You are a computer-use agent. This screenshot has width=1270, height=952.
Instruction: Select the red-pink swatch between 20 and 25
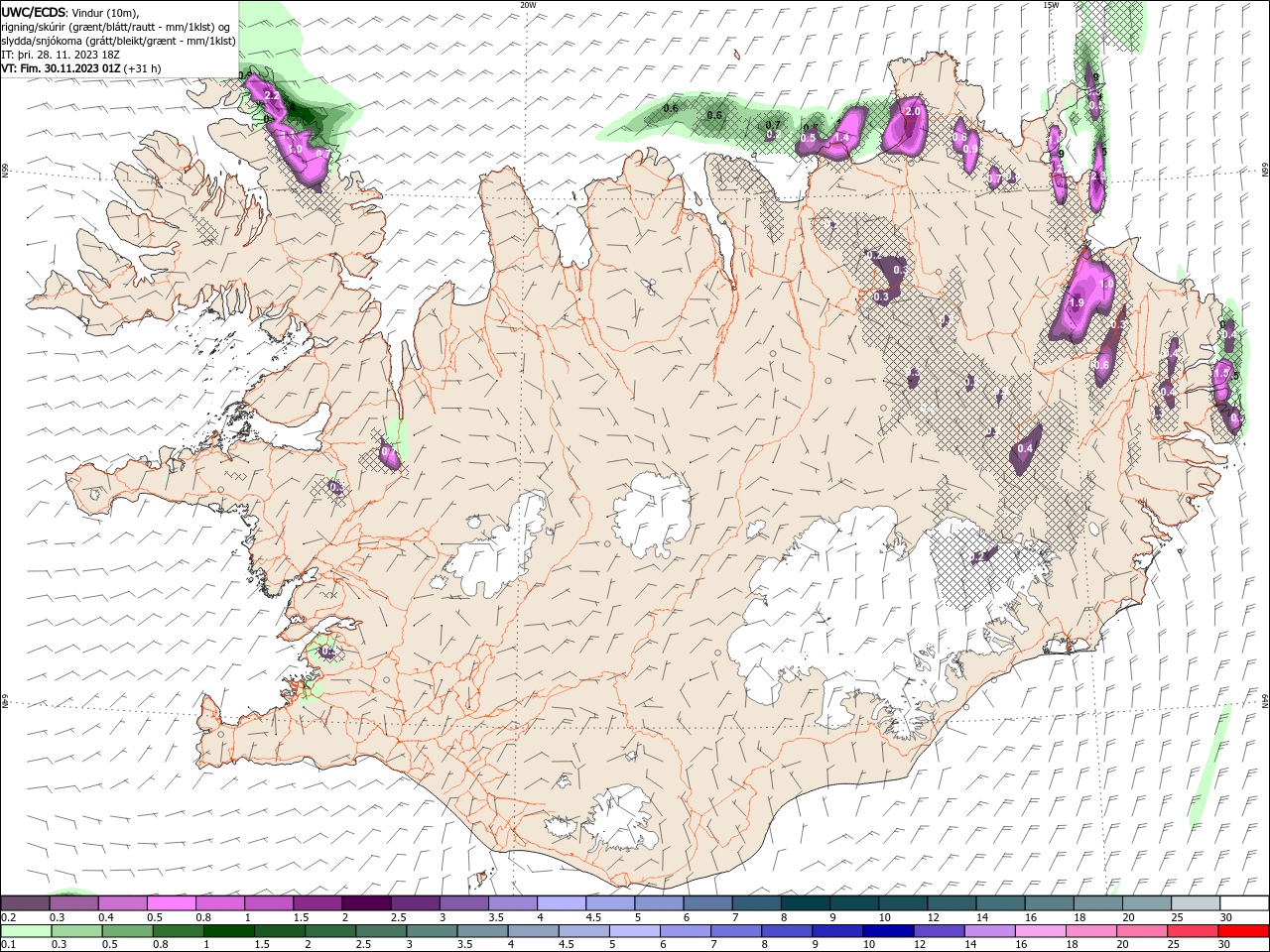point(1142,931)
